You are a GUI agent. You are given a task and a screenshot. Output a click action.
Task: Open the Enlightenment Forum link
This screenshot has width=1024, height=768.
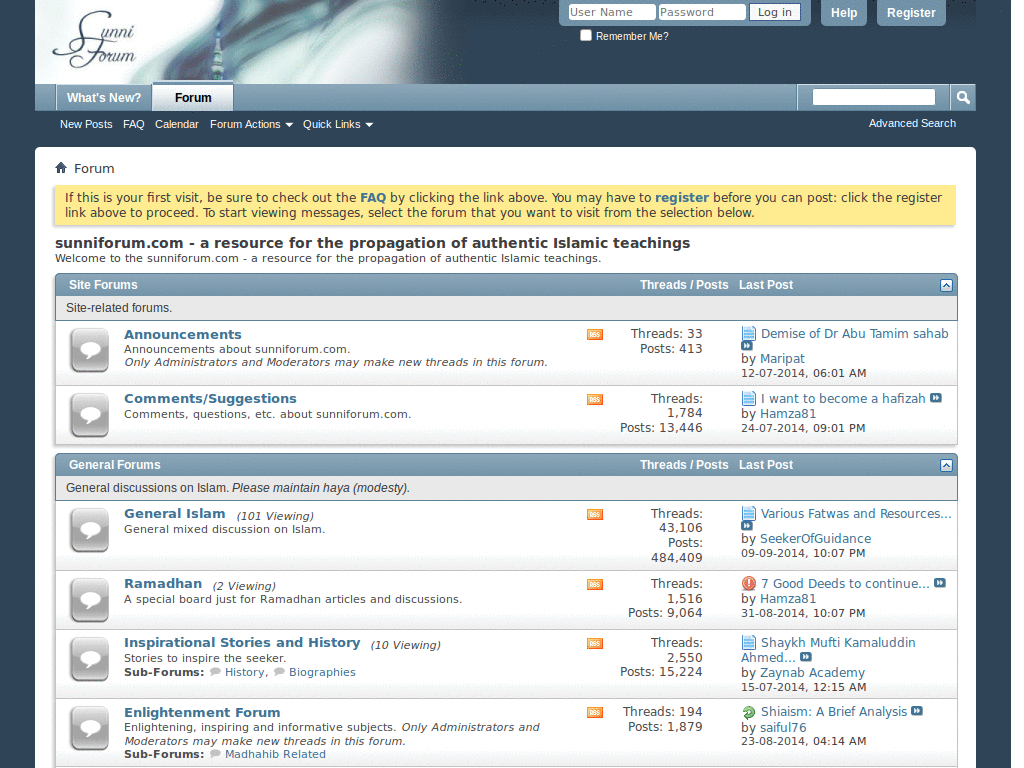click(202, 712)
